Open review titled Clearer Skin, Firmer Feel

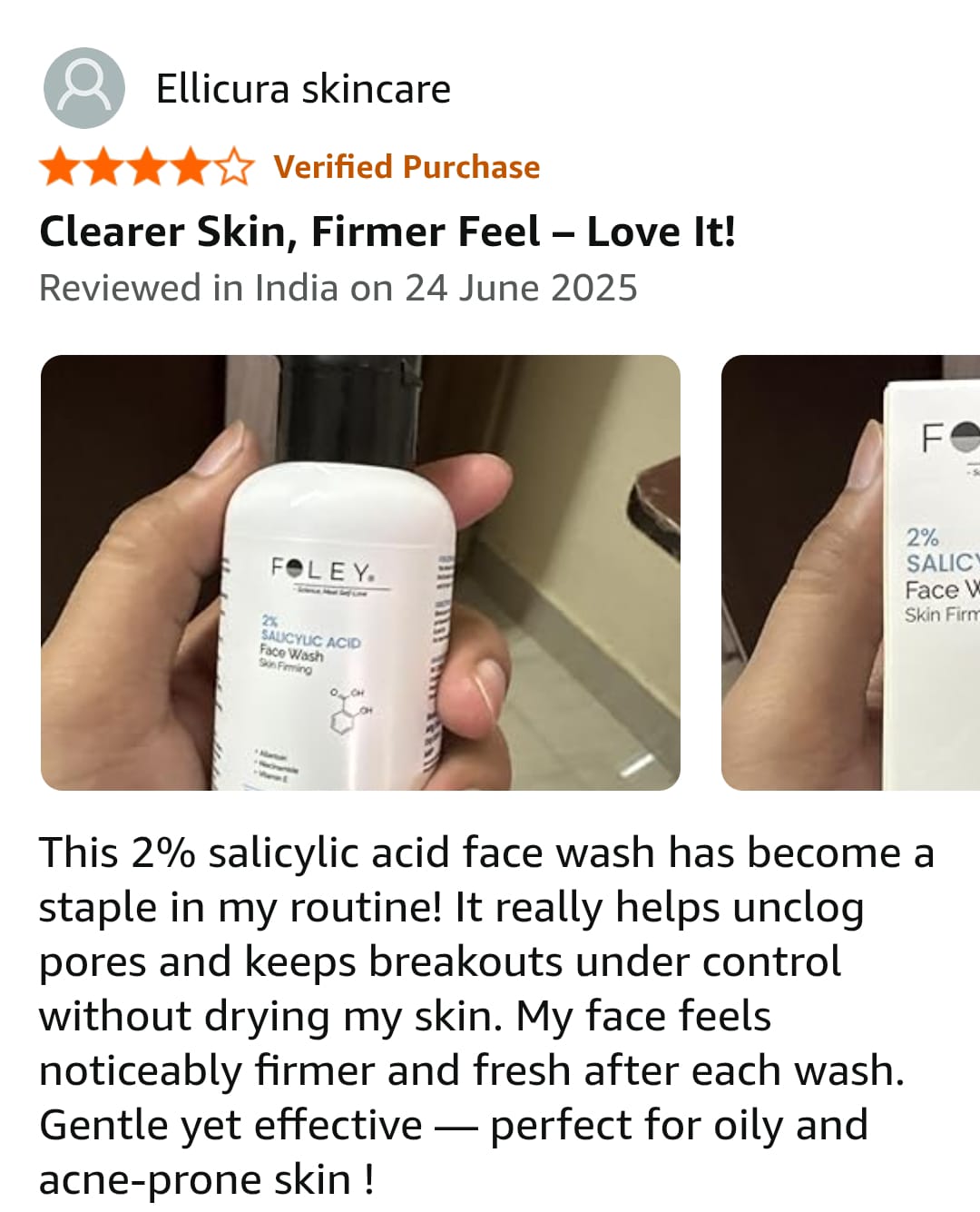[x=387, y=232]
